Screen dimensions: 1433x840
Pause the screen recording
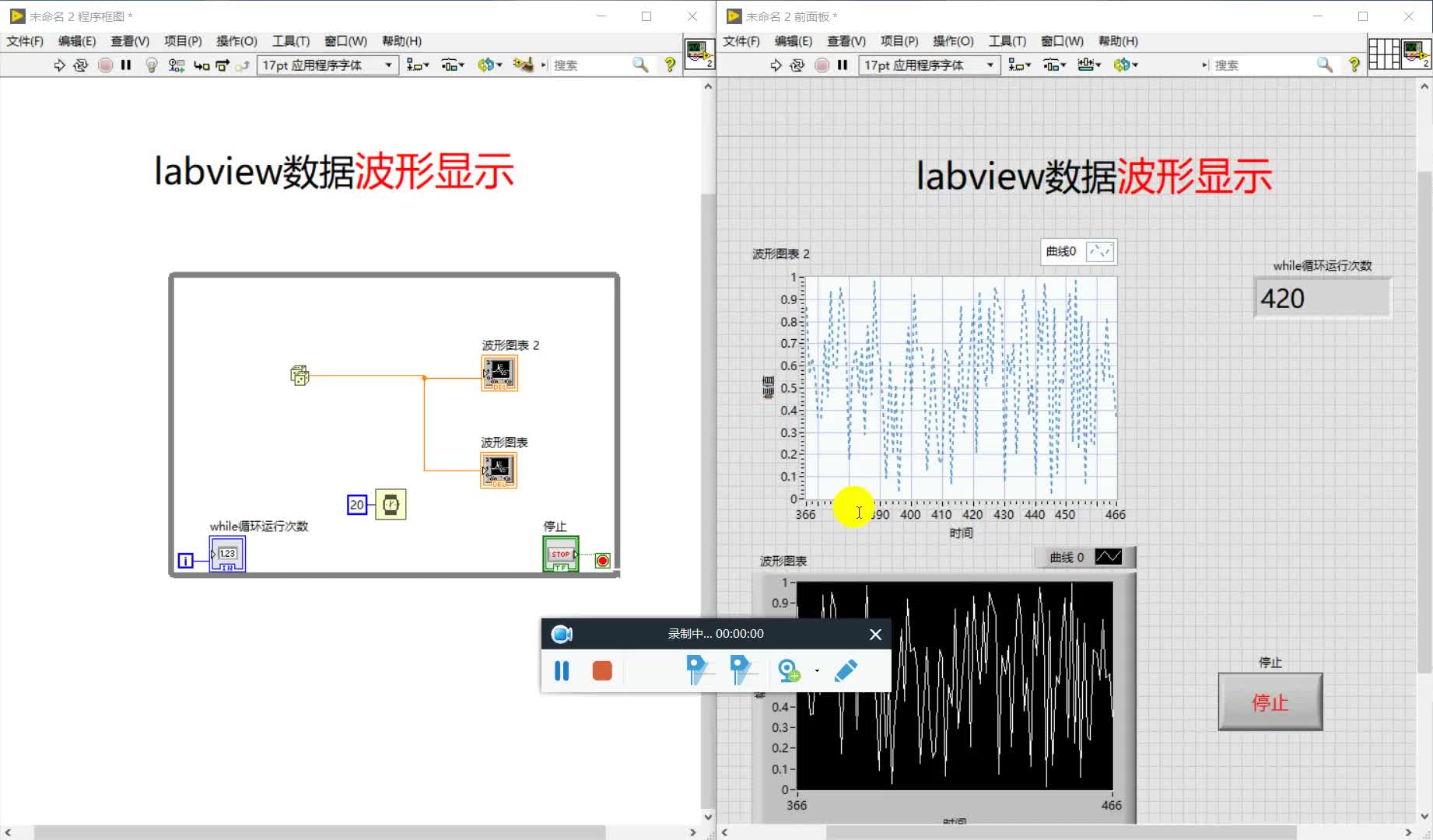click(562, 670)
